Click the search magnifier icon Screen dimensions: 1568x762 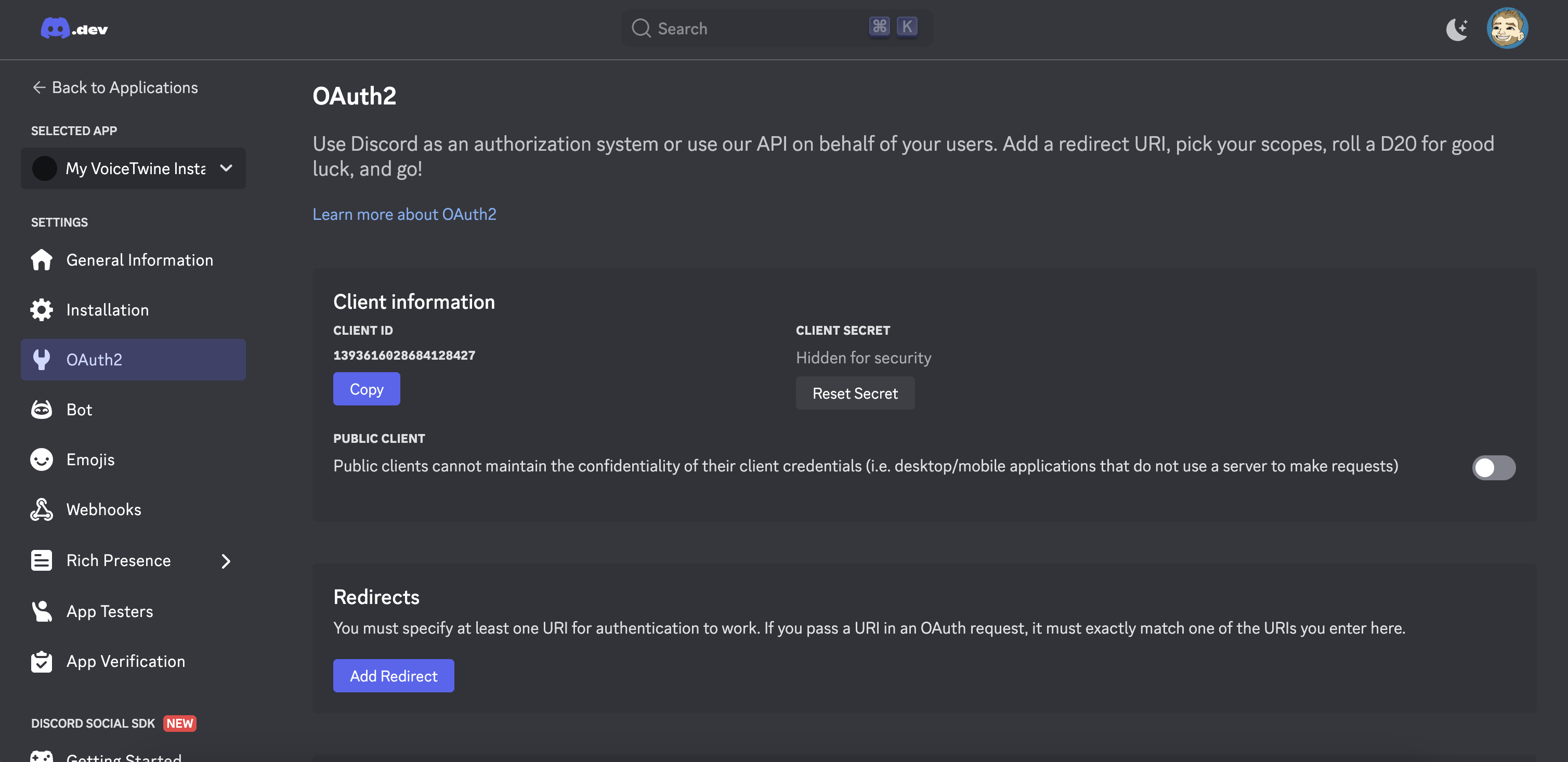pyautogui.click(x=641, y=28)
